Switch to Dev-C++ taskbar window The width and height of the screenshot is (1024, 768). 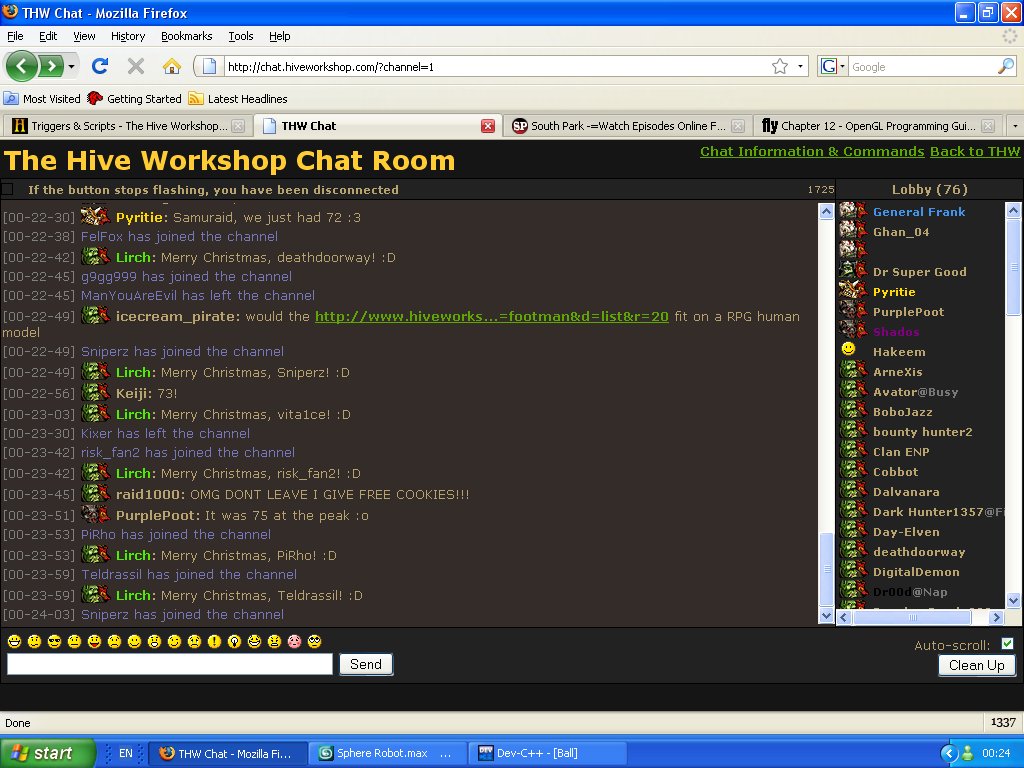point(549,754)
